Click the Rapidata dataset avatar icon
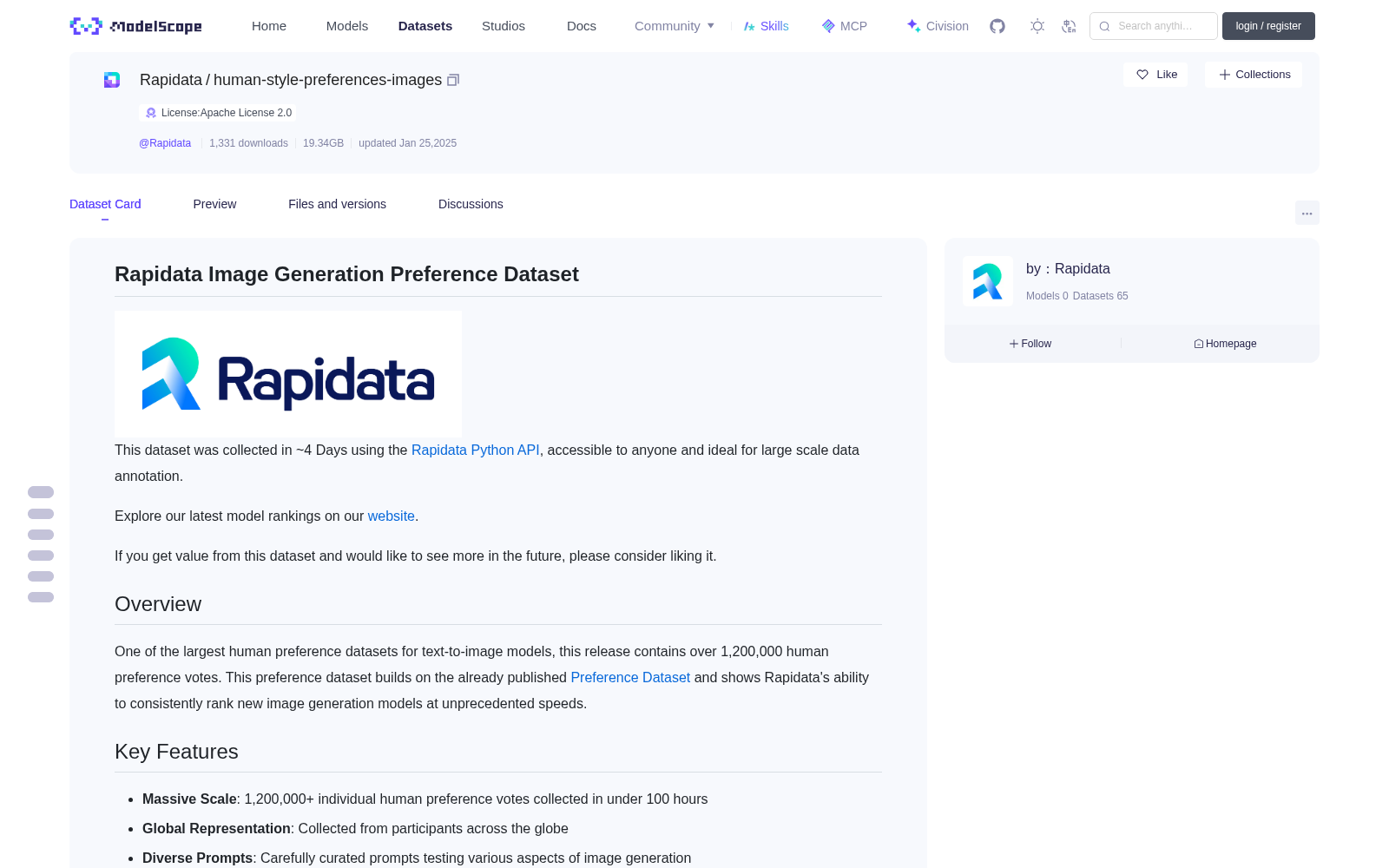The image size is (1389, 868). (x=112, y=80)
